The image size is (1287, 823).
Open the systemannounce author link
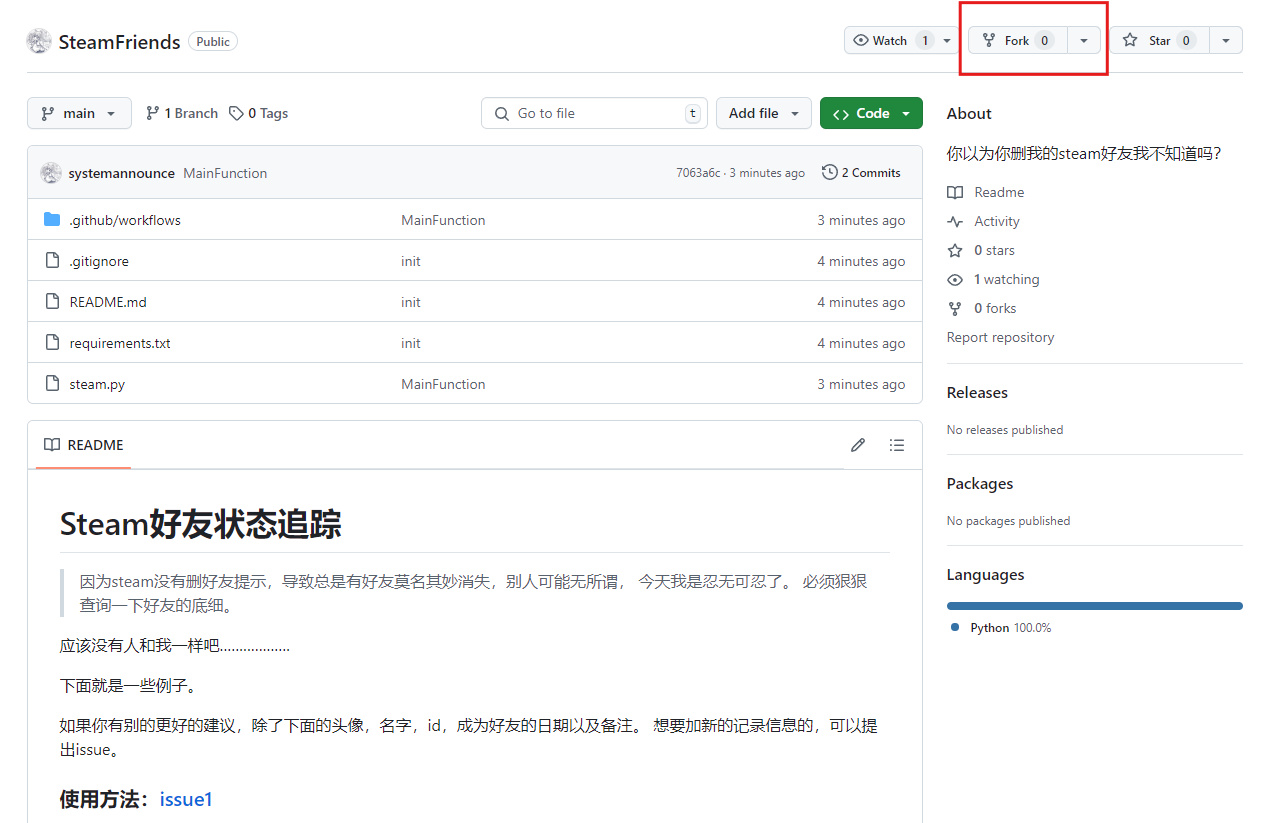click(x=122, y=173)
